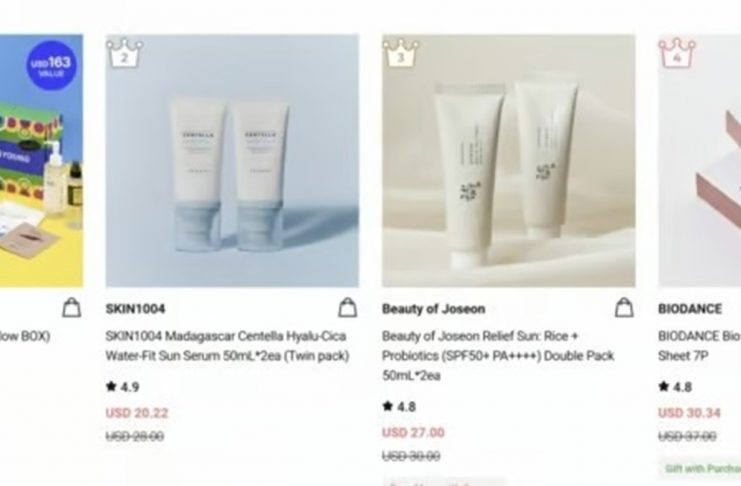Click star rating of BIODANCE product

[675, 387]
